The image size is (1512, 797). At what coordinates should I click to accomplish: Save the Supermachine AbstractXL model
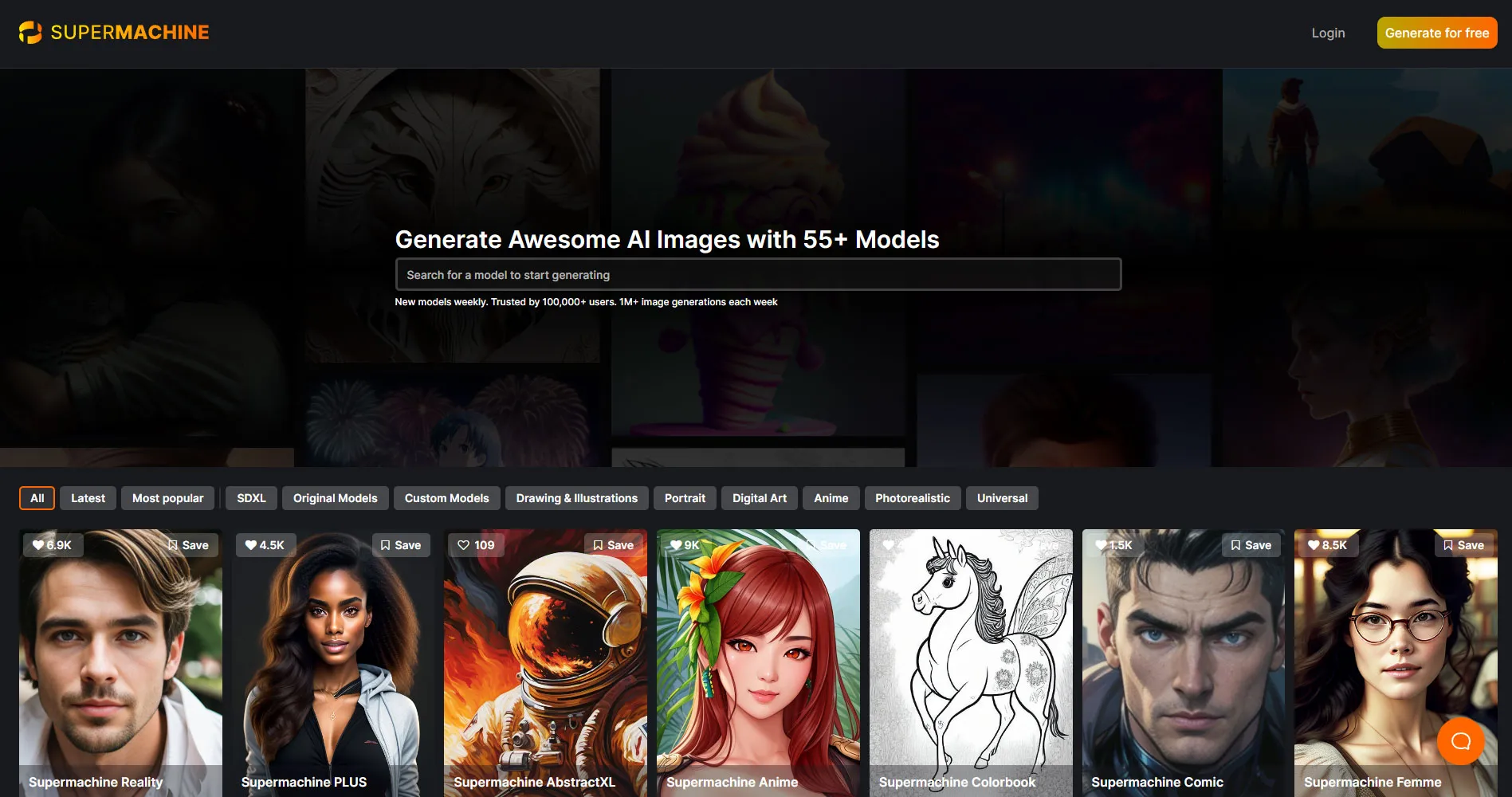pyautogui.click(x=614, y=545)
